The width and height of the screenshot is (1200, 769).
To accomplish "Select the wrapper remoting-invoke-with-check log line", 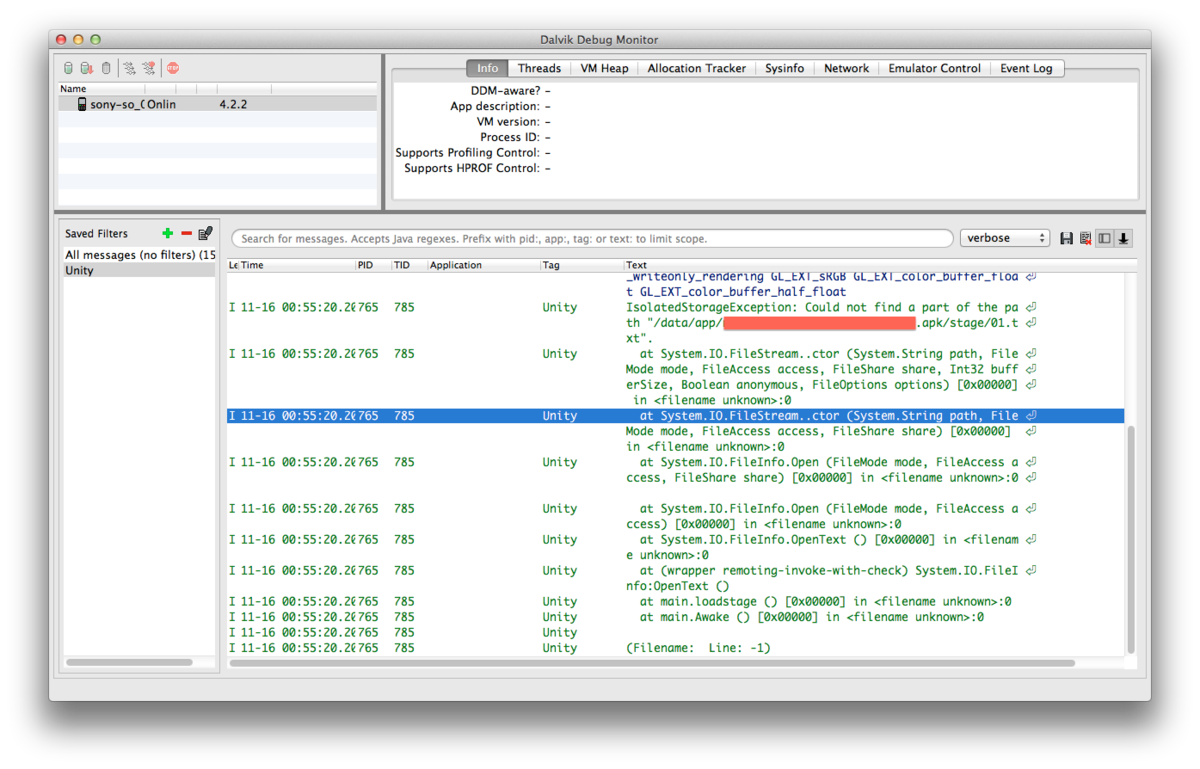I will tap(676, 578).
